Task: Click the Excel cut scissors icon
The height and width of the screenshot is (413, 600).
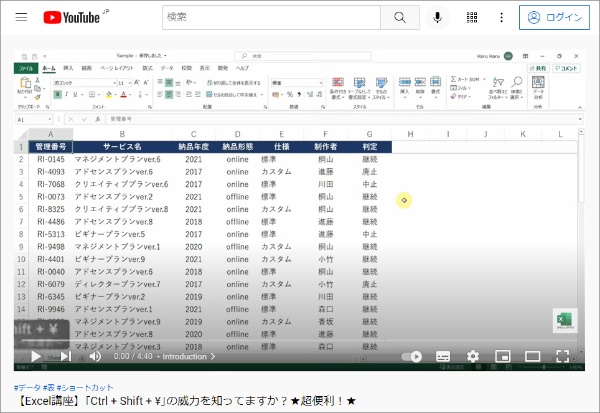Action: (38, 80)
